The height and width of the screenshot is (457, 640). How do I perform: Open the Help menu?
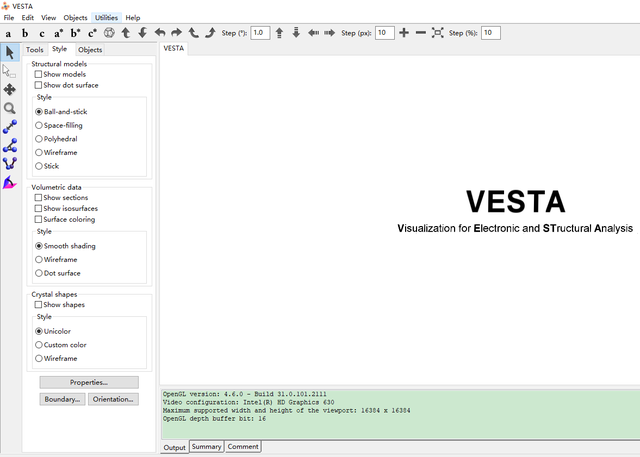click(133, 18)
